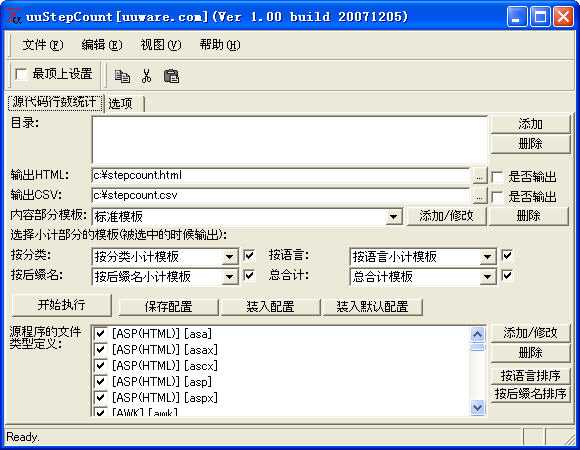Screen dimensions: 580x450
Task: Click the file type list scroll down arrow
Action: pyautogui.click(x=477, y=407)
